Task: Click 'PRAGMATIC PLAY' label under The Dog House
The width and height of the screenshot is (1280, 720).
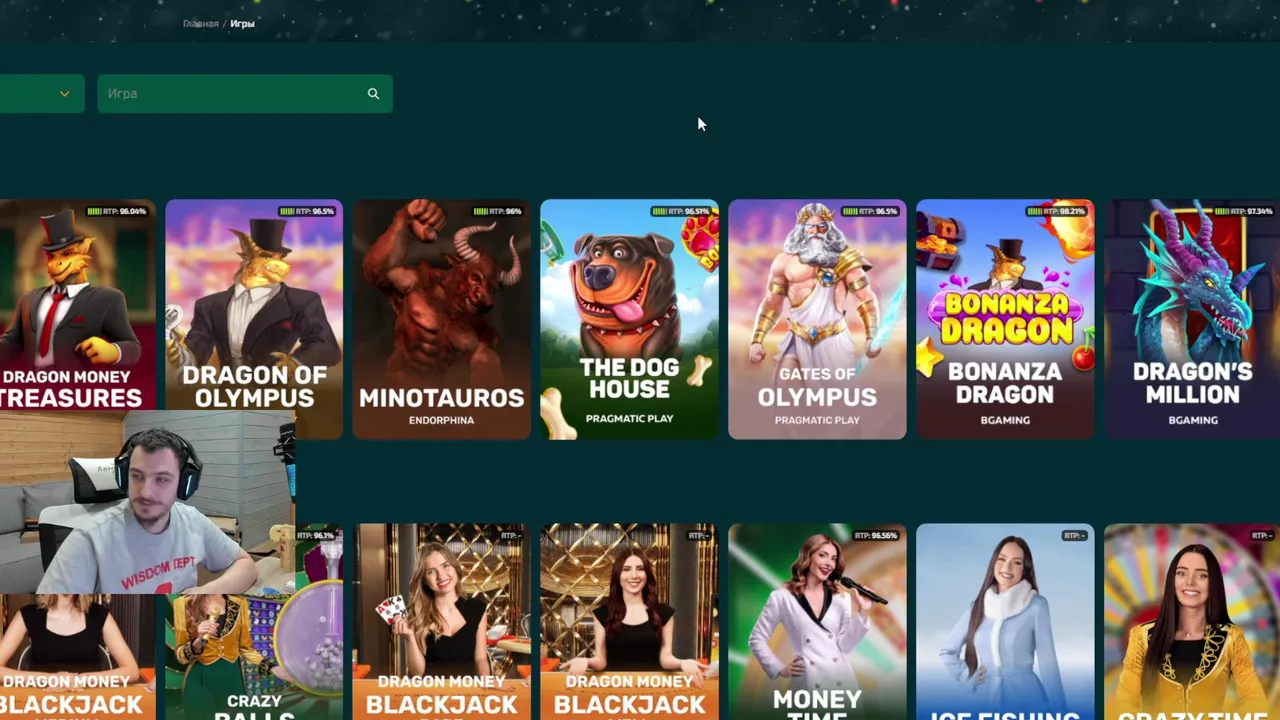Action: [x=629, y=419]
